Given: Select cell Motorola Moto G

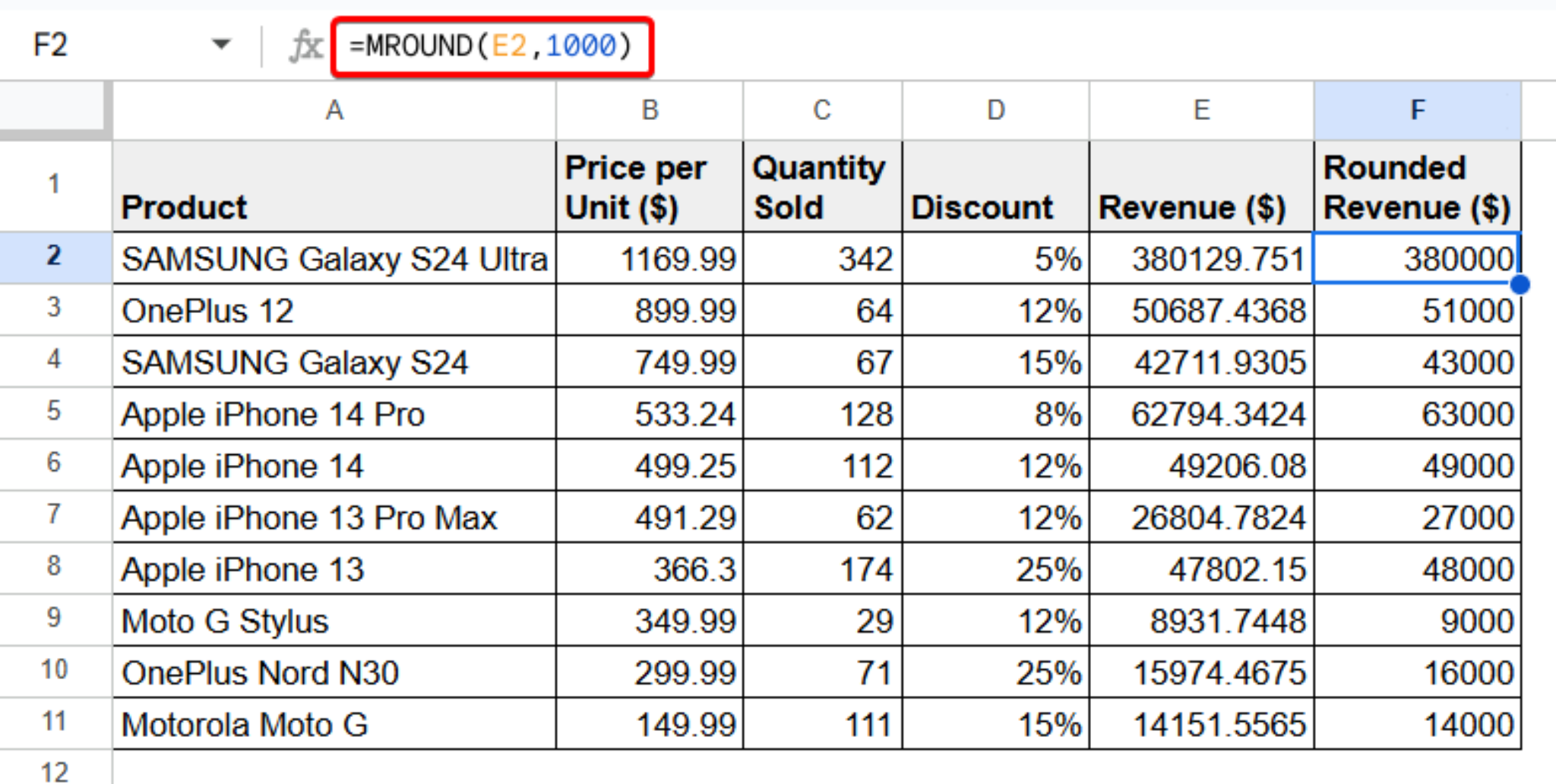Looking at the screenshot, I should click(x=334, y=723).
